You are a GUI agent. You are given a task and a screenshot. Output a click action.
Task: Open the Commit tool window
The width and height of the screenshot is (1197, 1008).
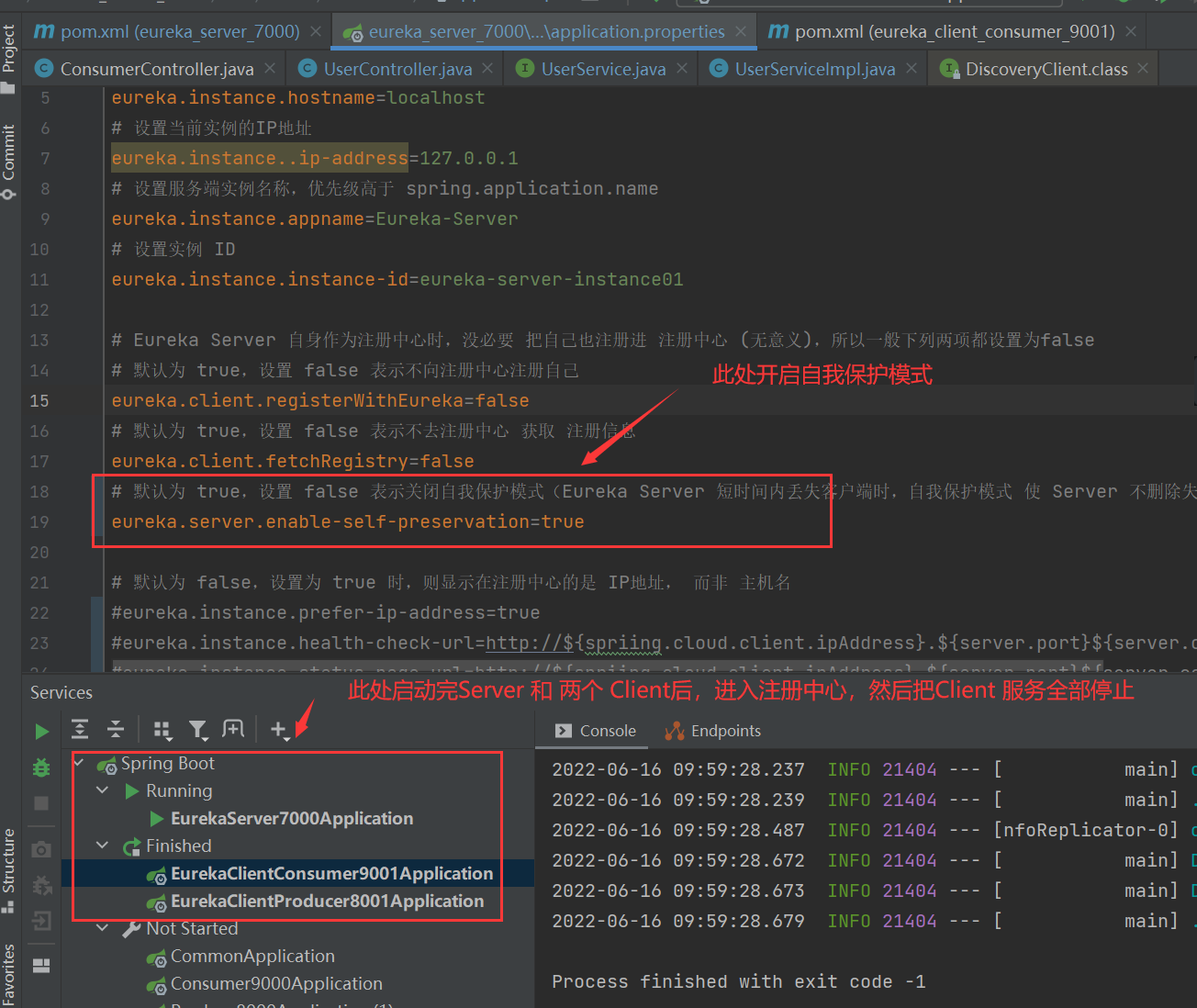(9, 161)
